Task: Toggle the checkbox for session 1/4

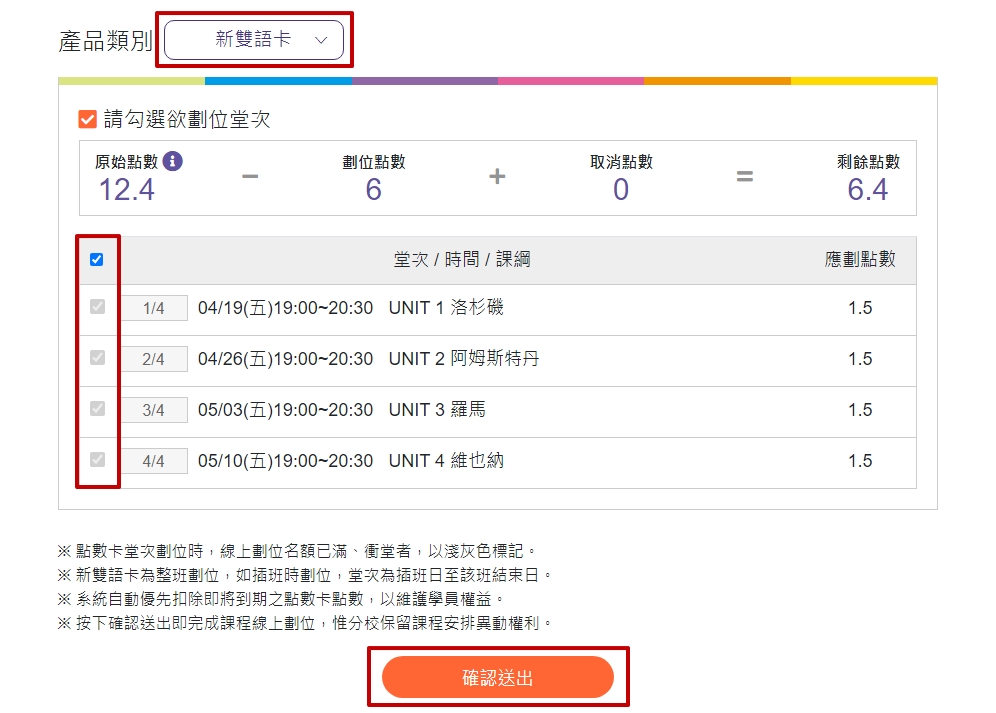Action: click(x=97, y=307)
